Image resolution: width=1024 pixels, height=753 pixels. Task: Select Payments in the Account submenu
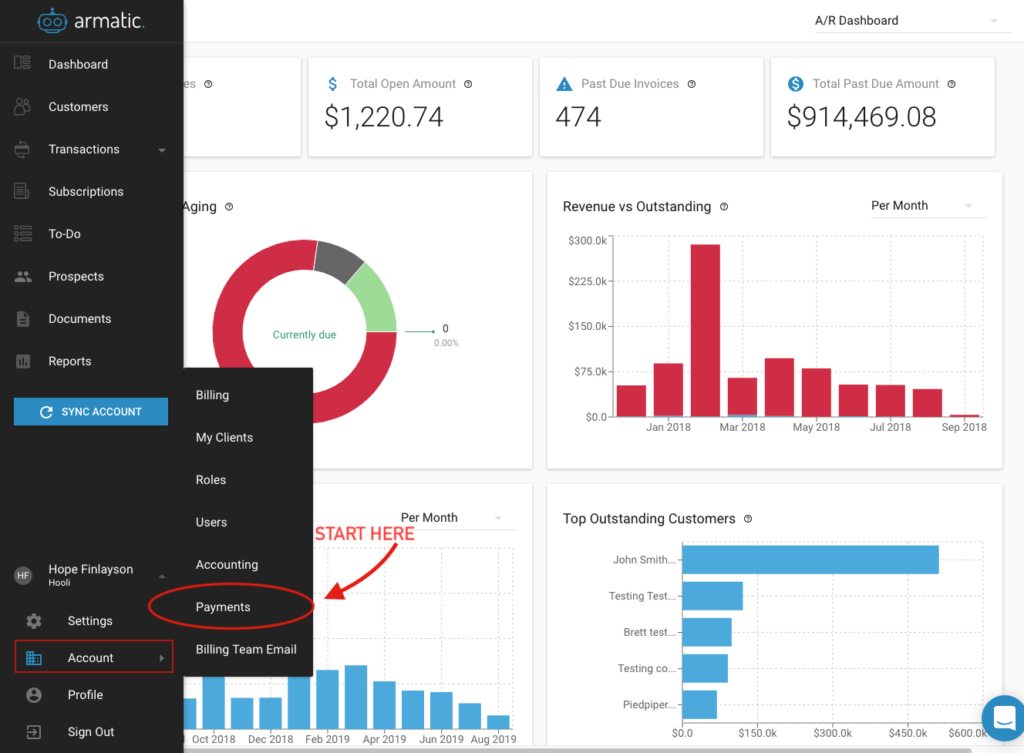(223, 607)
